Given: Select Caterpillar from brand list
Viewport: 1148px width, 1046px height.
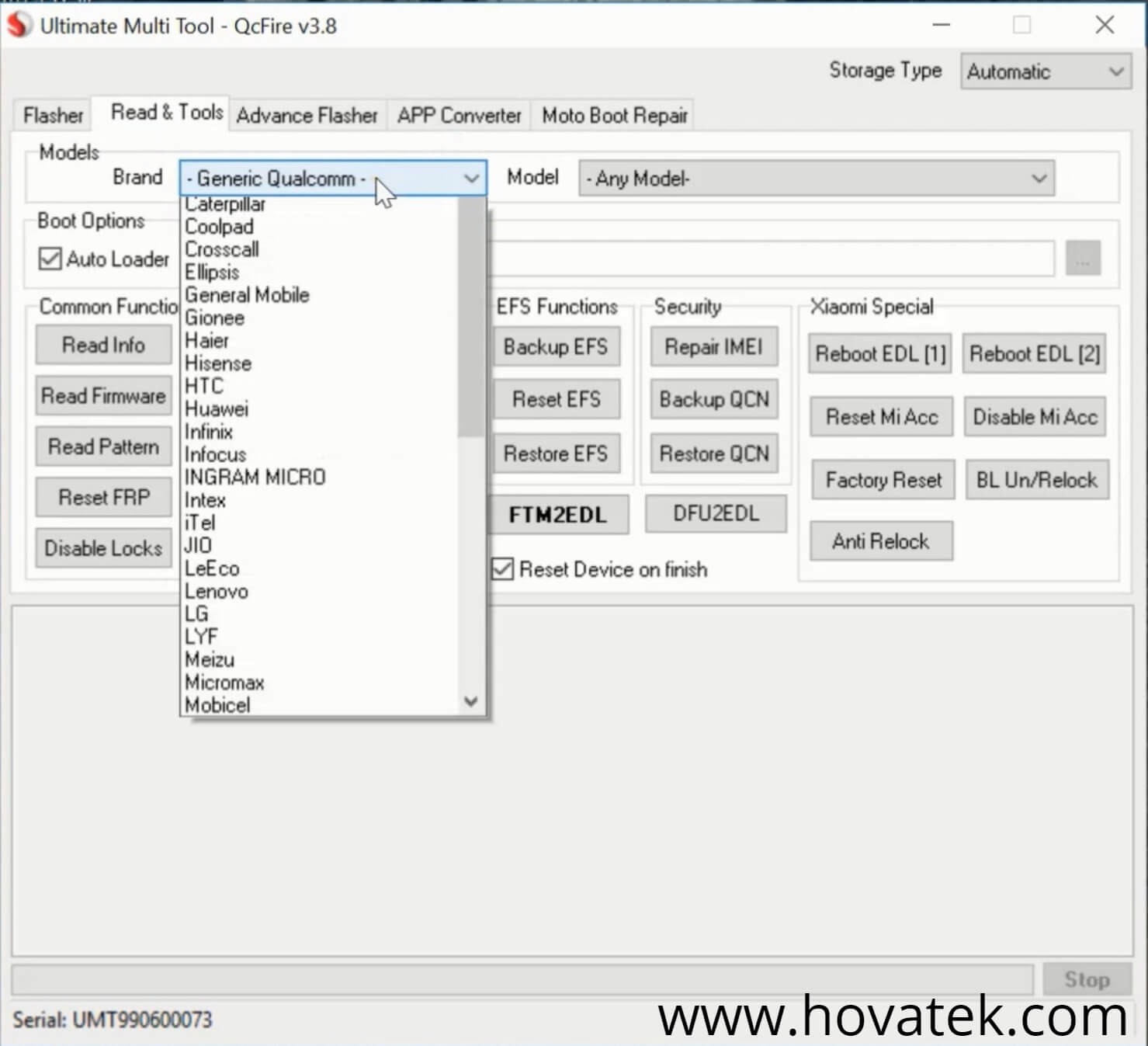Looking at the screenshot, I should coord(320,204).
